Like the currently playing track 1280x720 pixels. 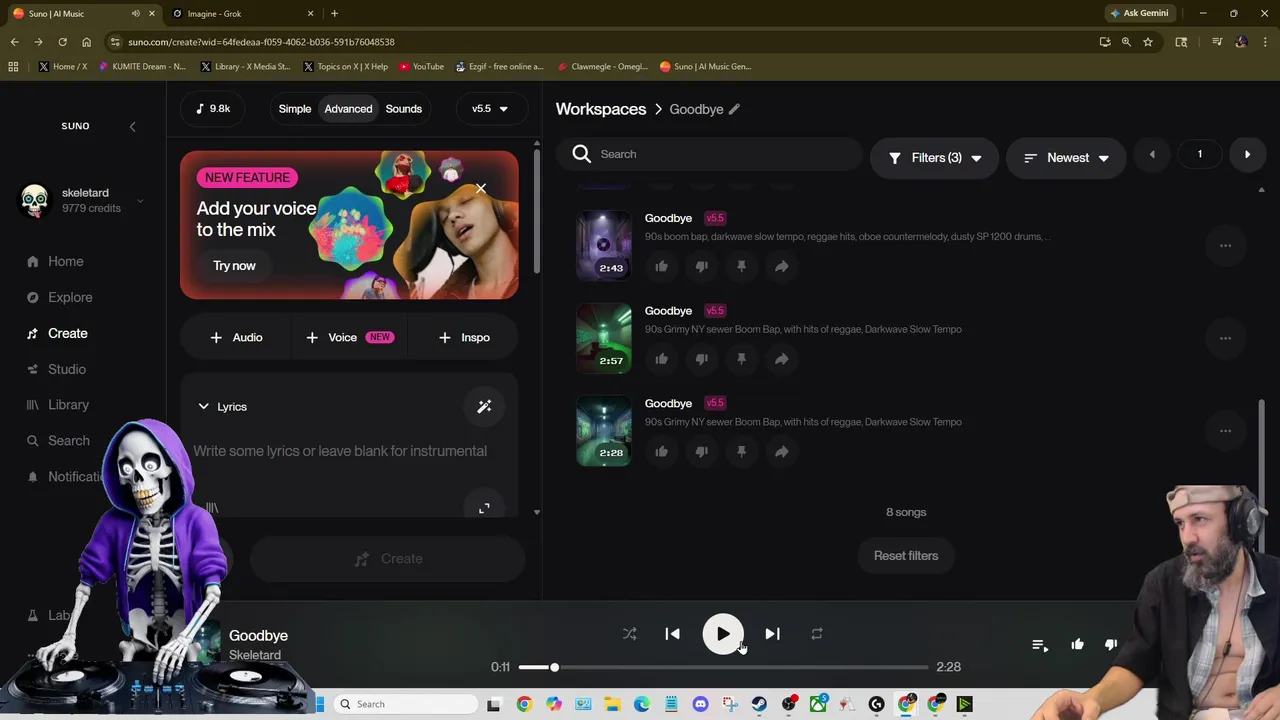pyautogui.click(x=1077, y=645)
